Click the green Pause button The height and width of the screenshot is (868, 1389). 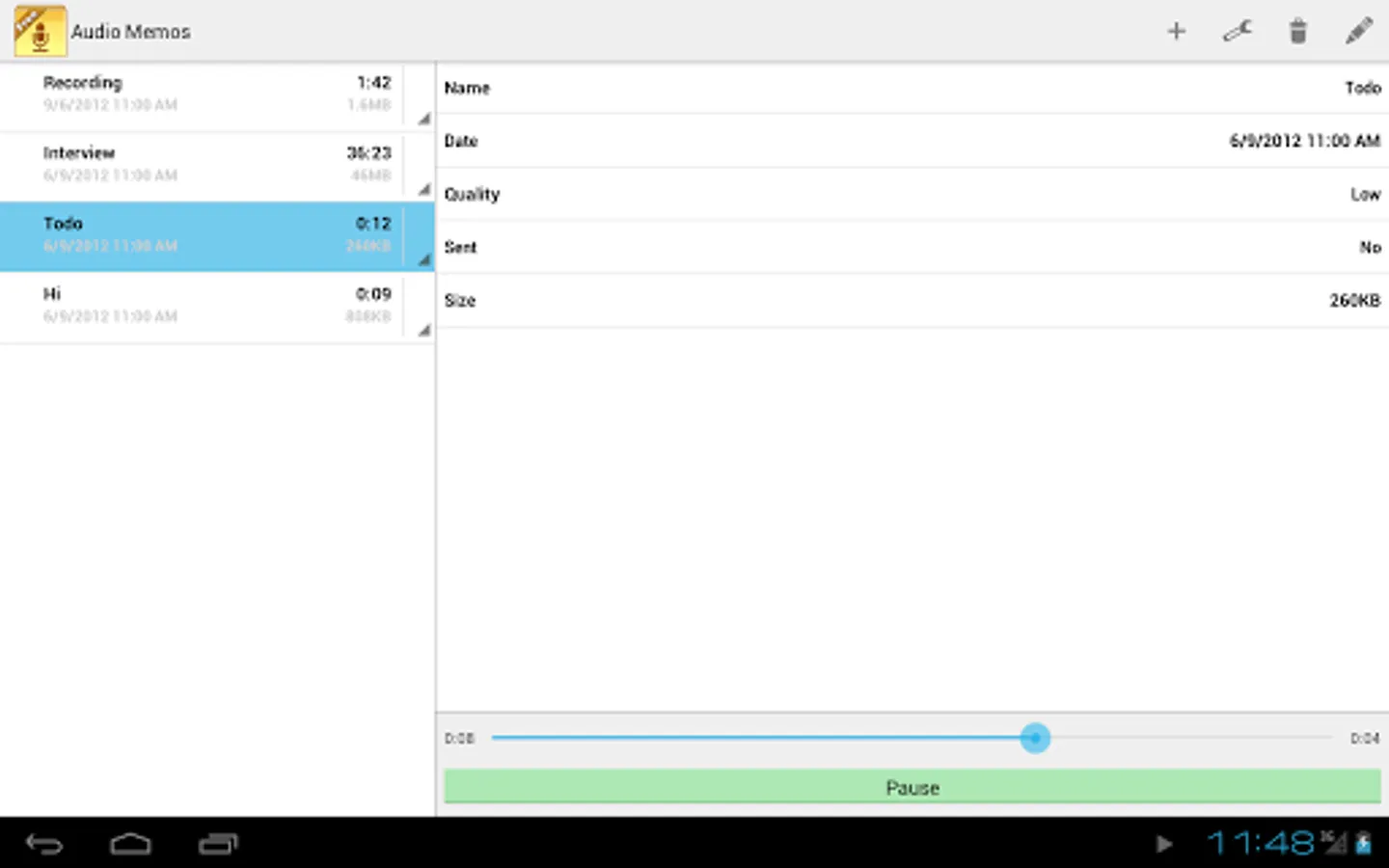(x=912, y=787)
